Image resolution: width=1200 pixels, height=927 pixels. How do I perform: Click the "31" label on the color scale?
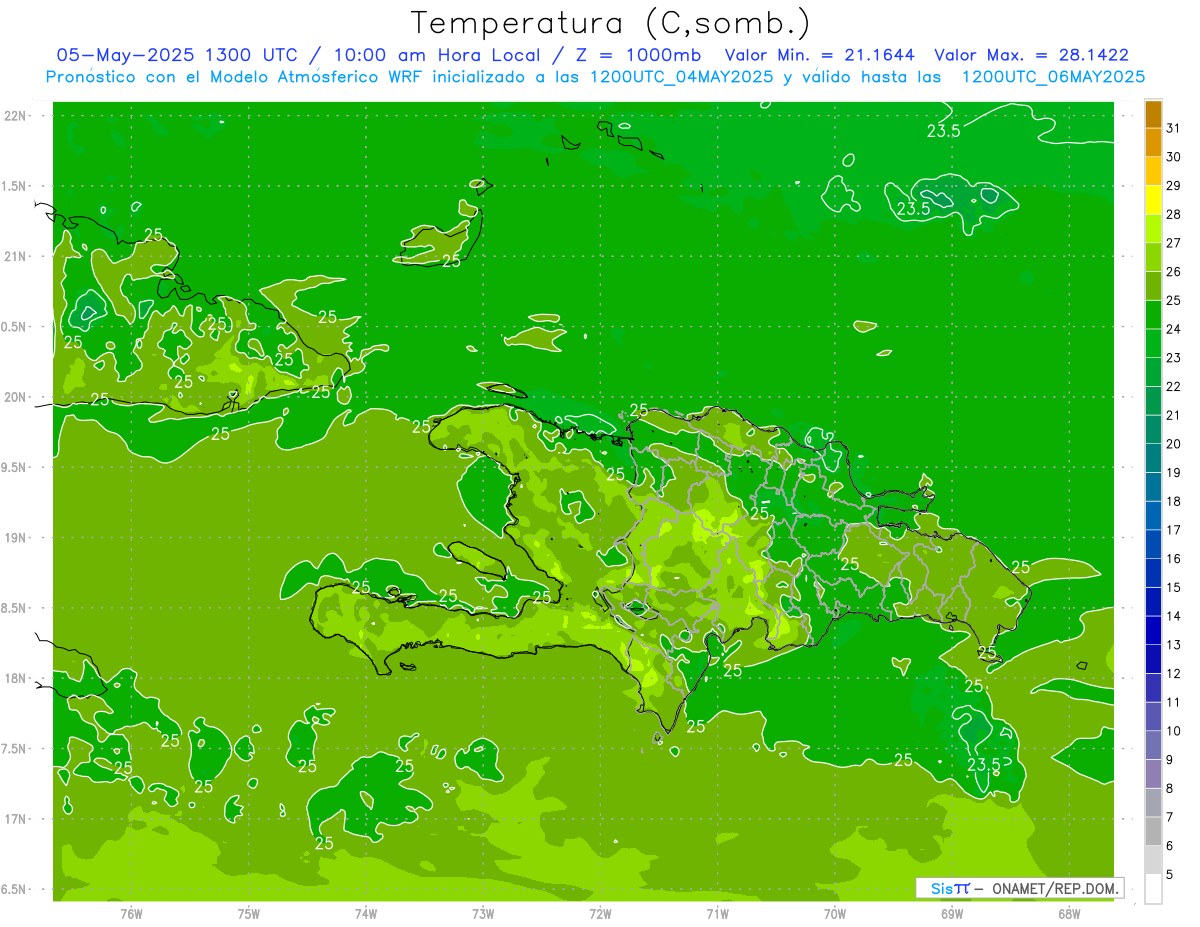1173,128
